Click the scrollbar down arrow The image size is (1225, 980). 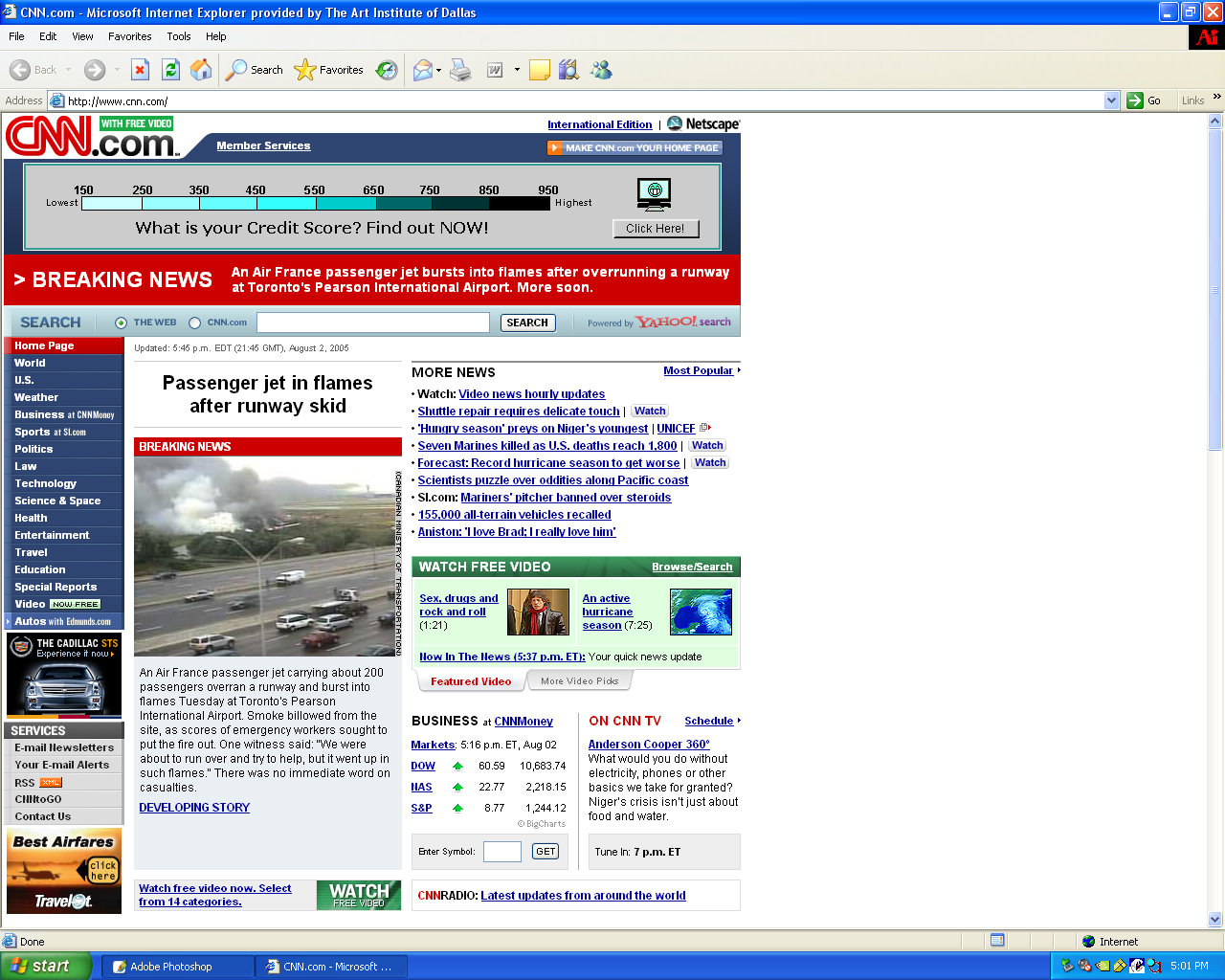click(1215, 920)
